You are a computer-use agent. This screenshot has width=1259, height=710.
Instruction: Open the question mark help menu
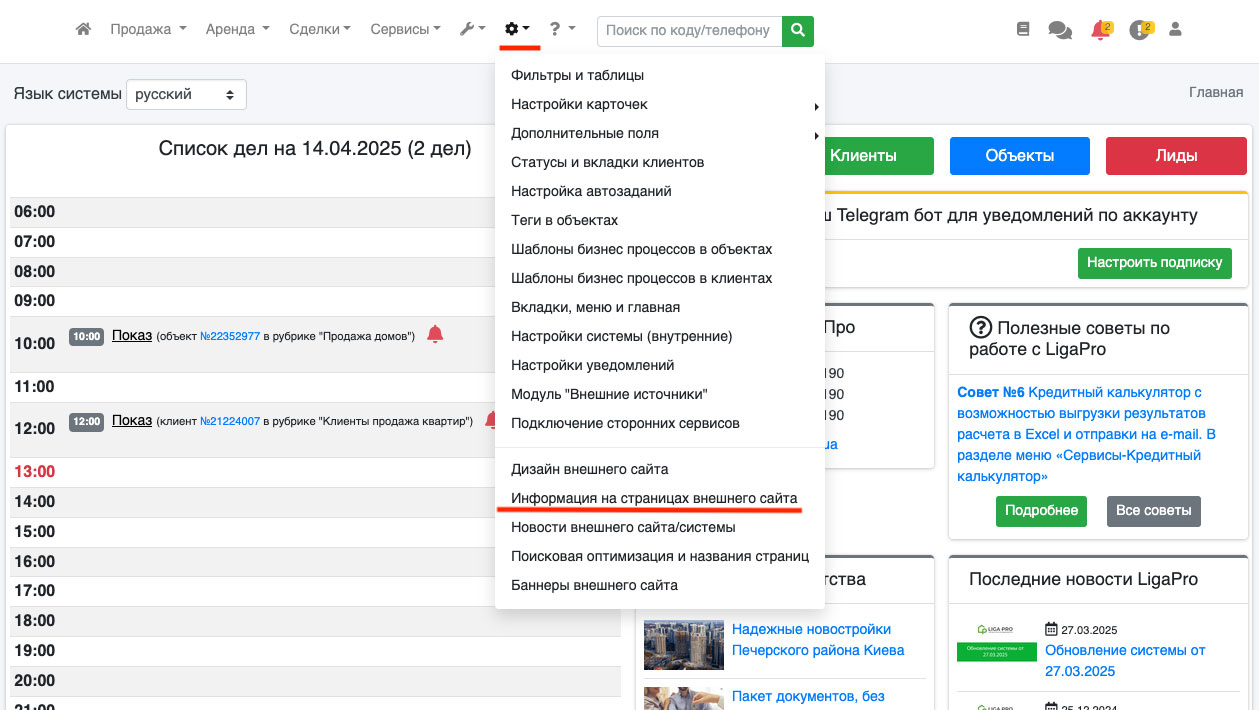click(x=562, y=30)
